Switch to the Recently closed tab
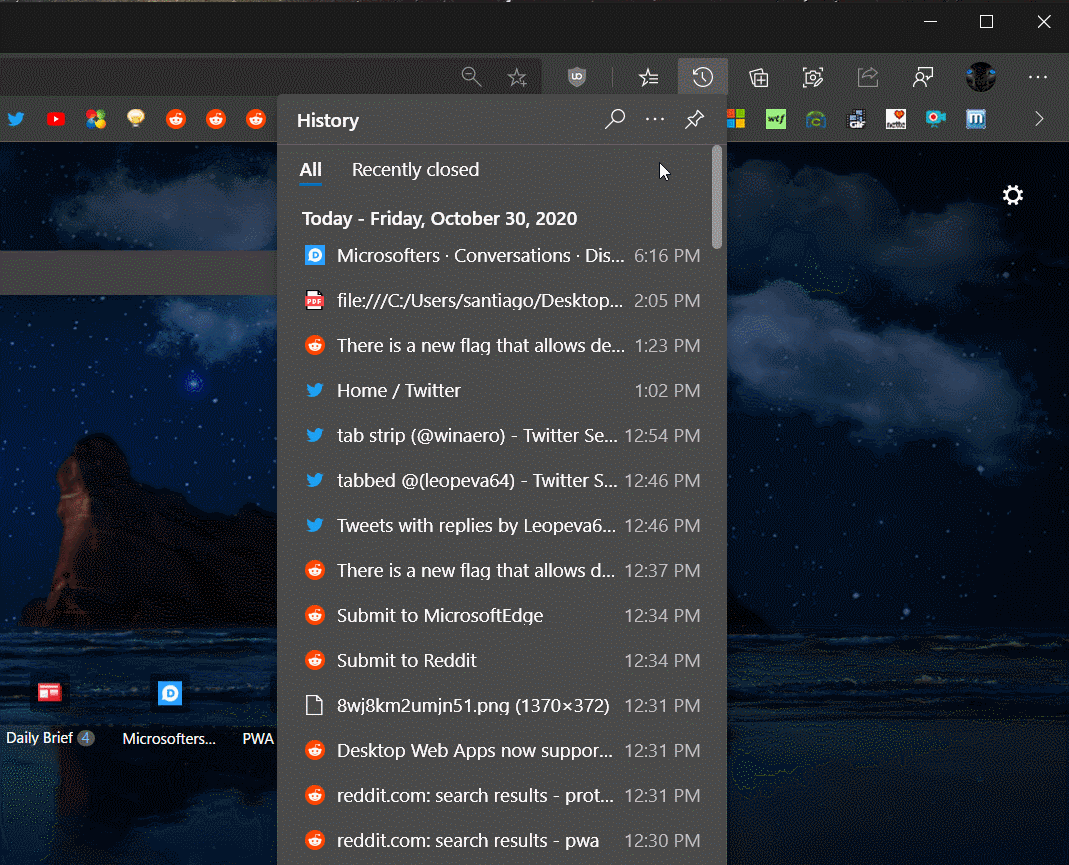Viewport: 1069px width, 865px height. point(415,170)
